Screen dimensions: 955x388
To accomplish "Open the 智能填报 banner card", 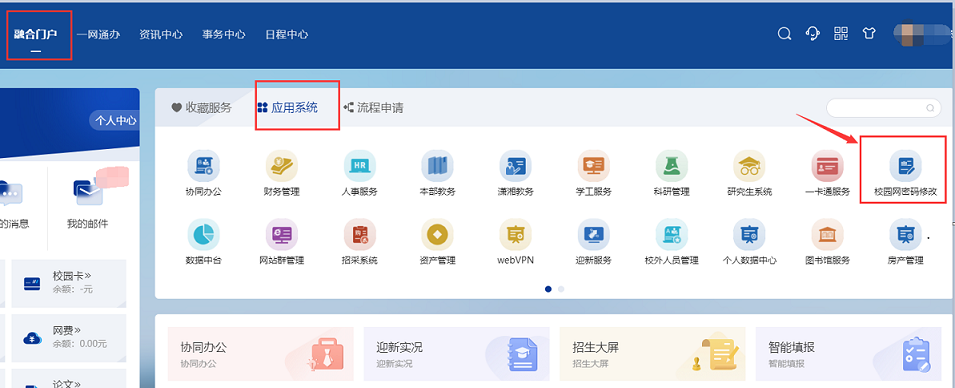I will point(848,355).
